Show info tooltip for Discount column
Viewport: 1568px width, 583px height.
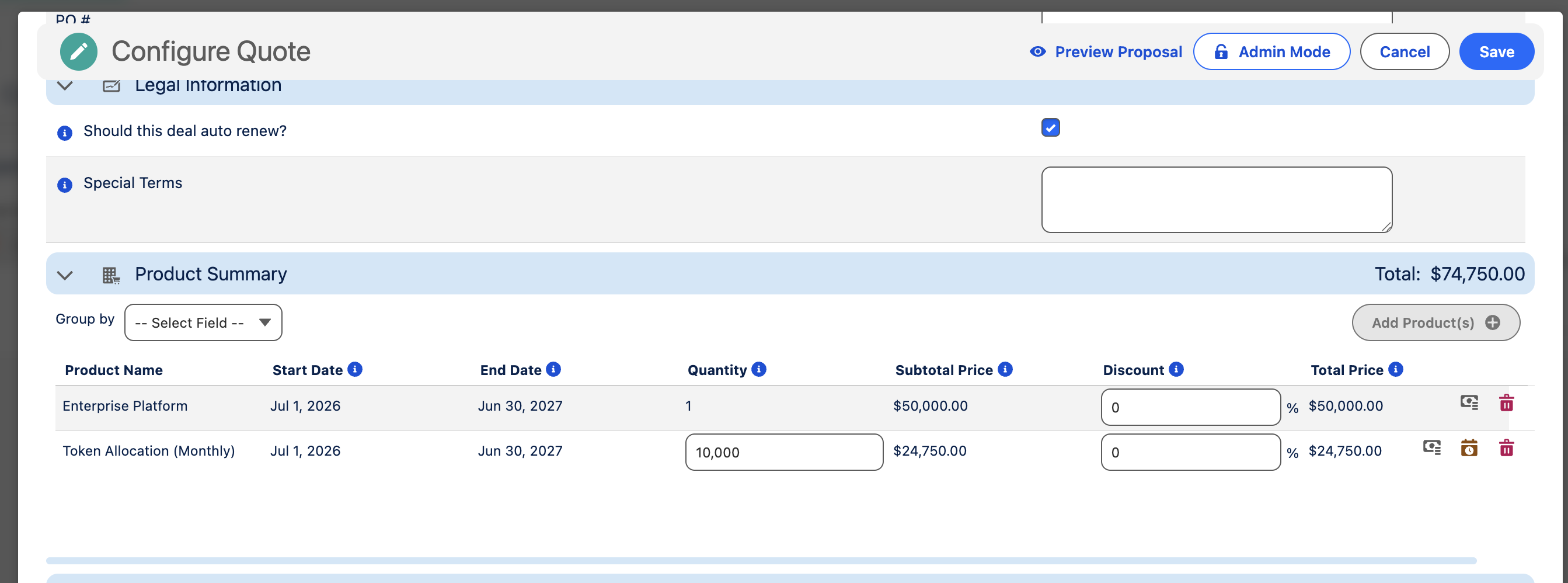click(x=1176, y=369)
